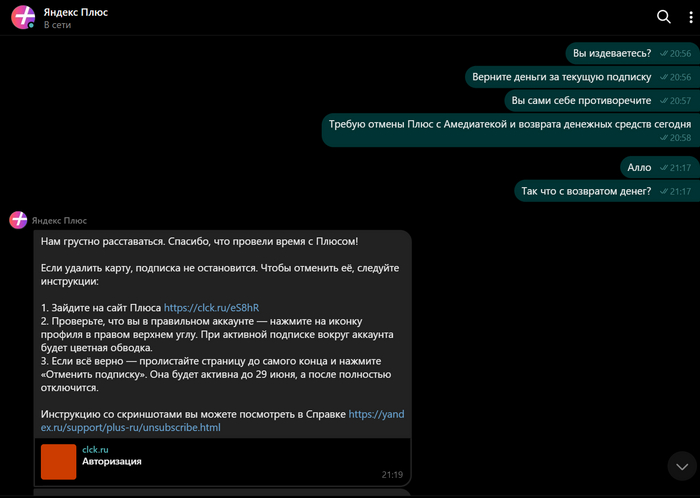The height and width of the screenshot is (498, 700).
Task: Jump to latest messages with down-chevron button
Action: click(x=682, y=466)
